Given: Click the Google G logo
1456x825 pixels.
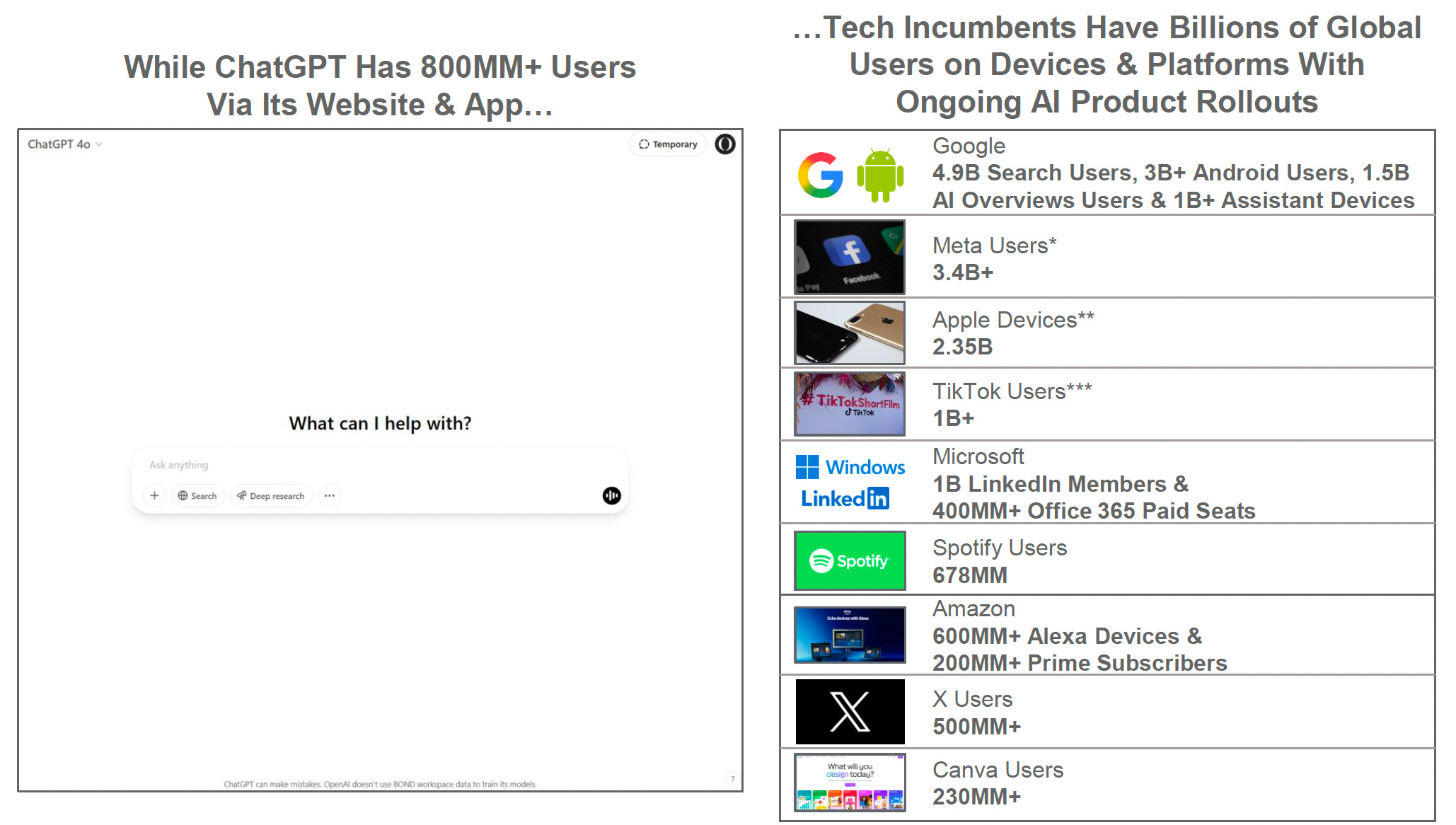Looking at the screenshot, I should click(x=821, y=175).
